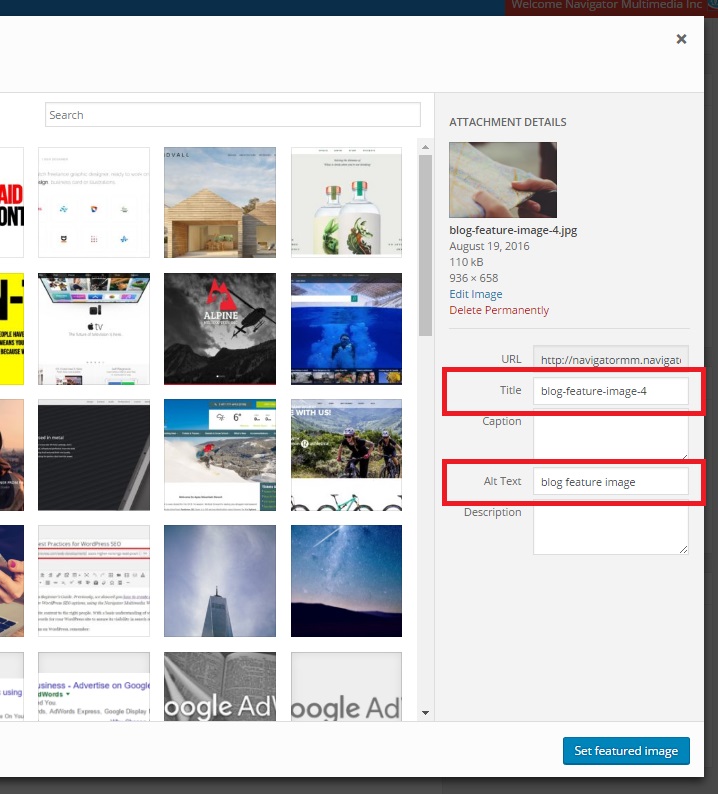718x794 pixels.
Task: Click the 936 × 658 dimensions text
Action: click(473, 278)
